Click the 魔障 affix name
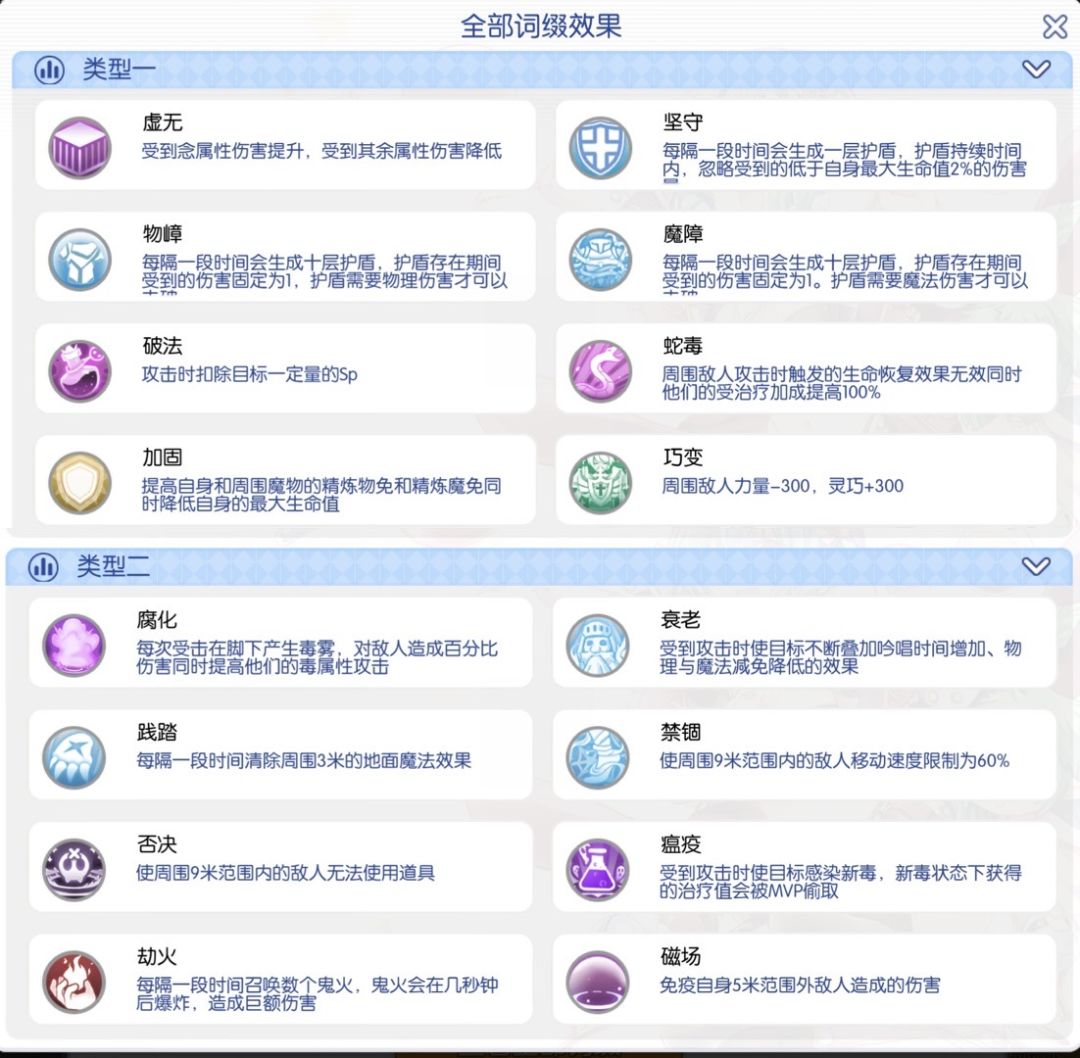Screen dimensions: 1080x1058 pyautogui.click(x=683, y=234)
